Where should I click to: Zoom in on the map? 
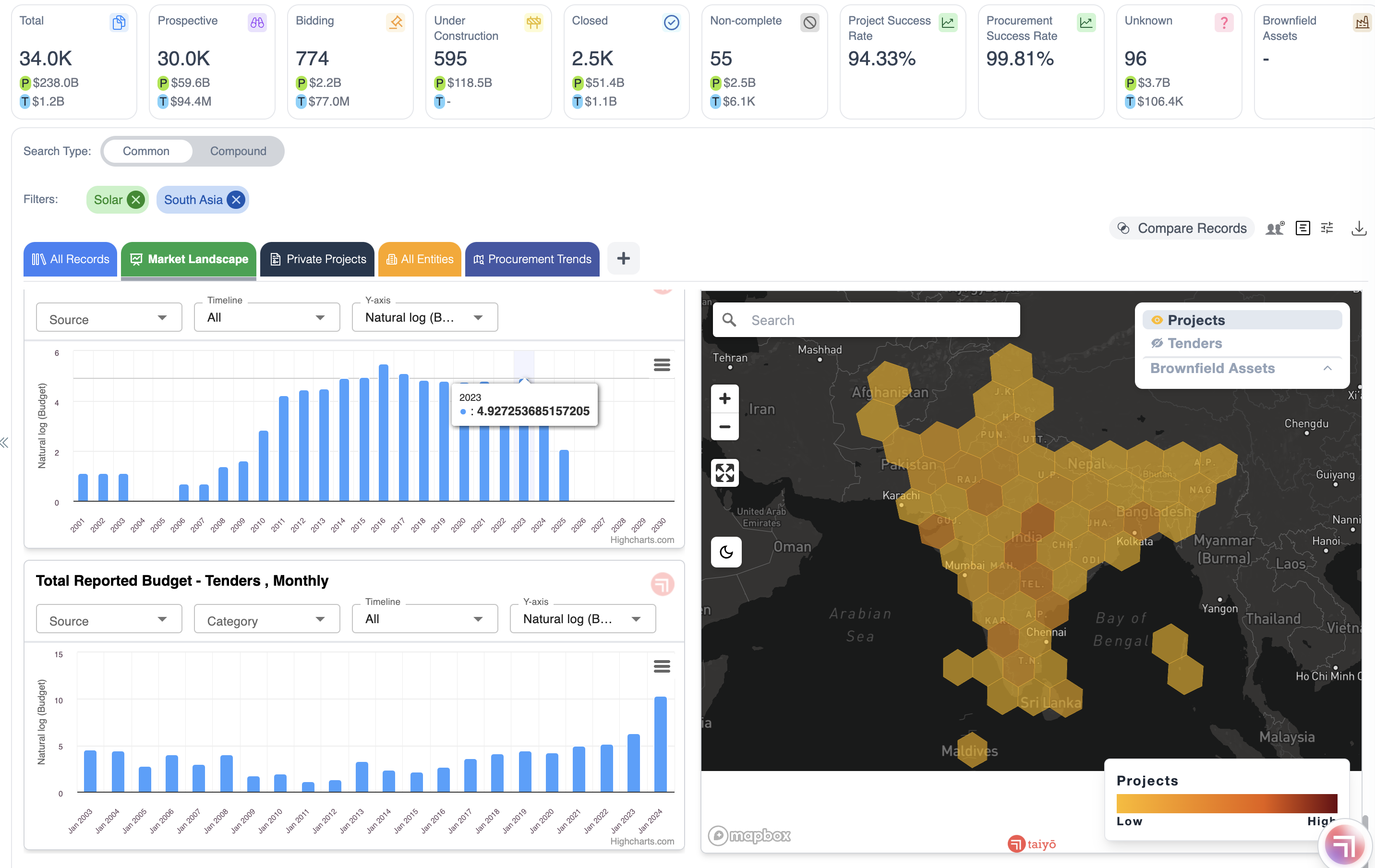tap(724, 398)
